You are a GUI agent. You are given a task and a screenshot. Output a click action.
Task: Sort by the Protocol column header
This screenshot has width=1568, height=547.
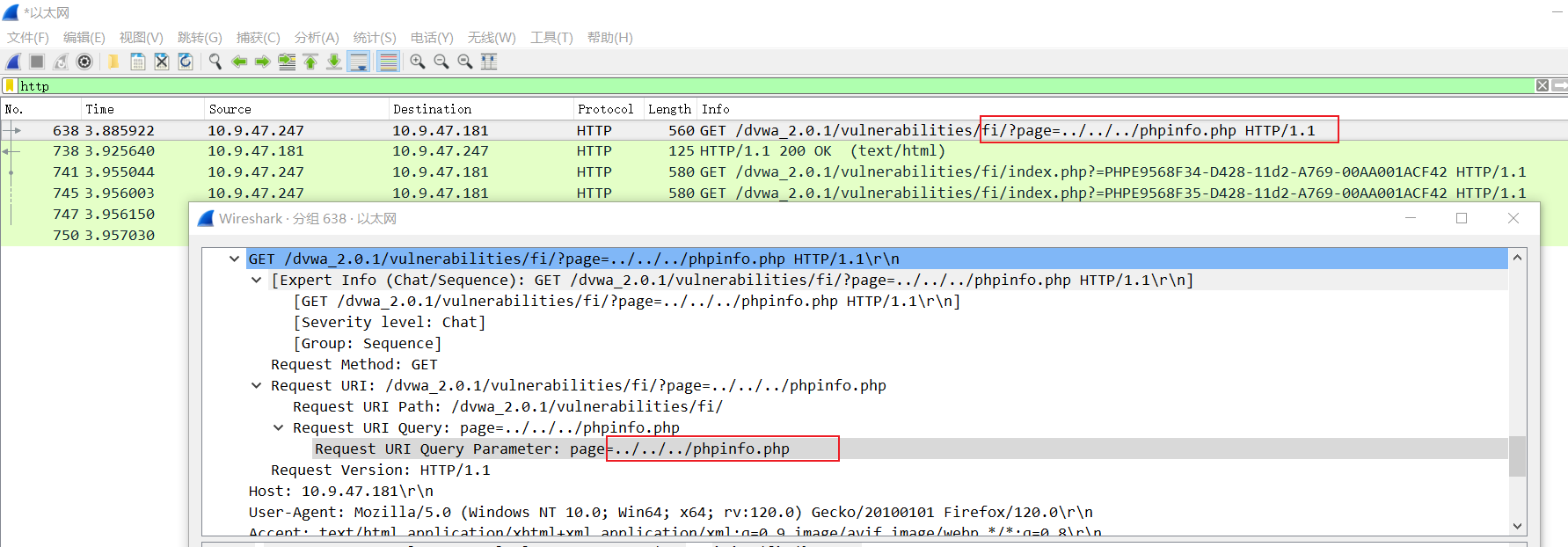click(608, 109)
